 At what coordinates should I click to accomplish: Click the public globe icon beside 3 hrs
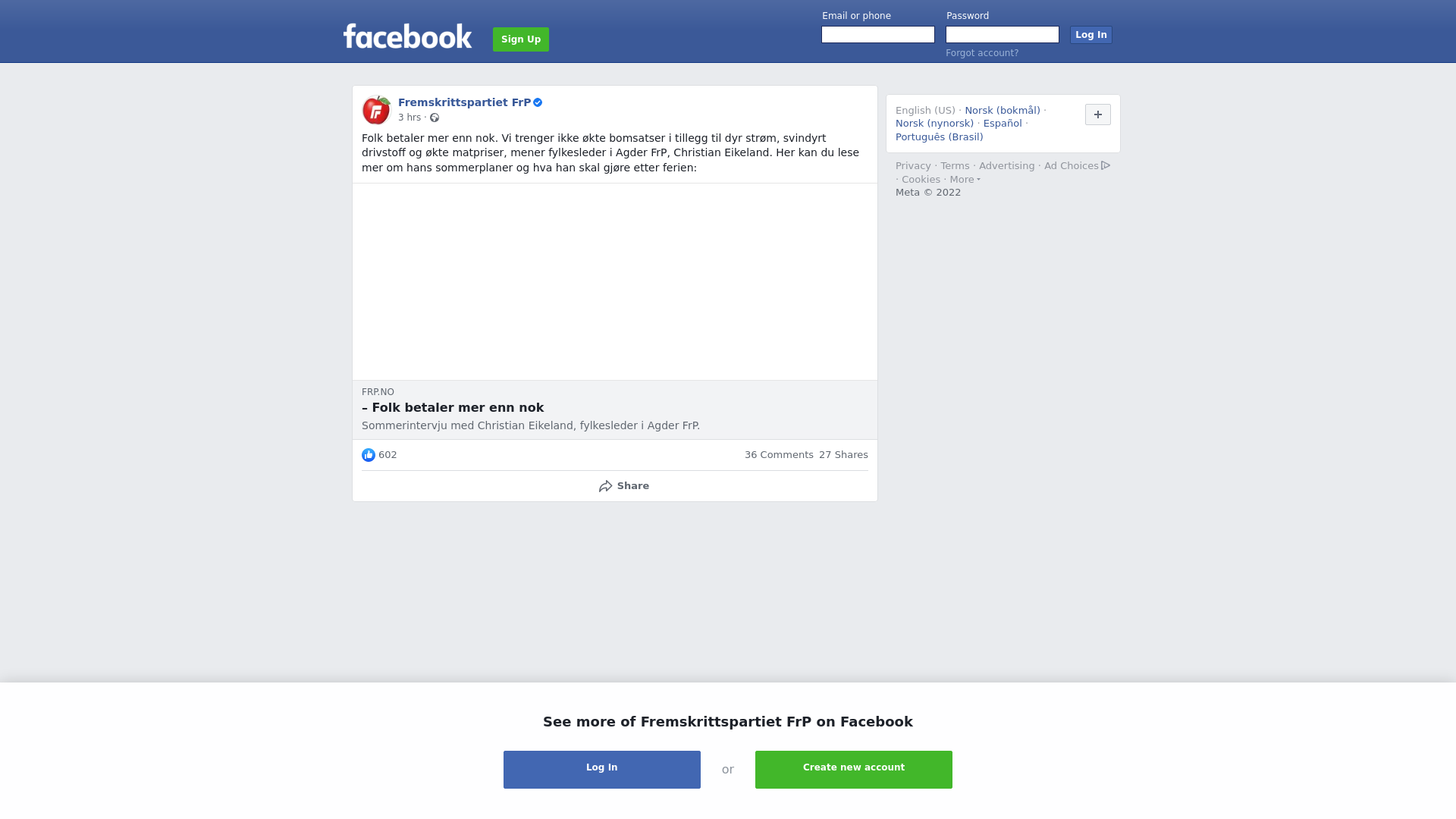pyautogui.click(x=435, y=118)
